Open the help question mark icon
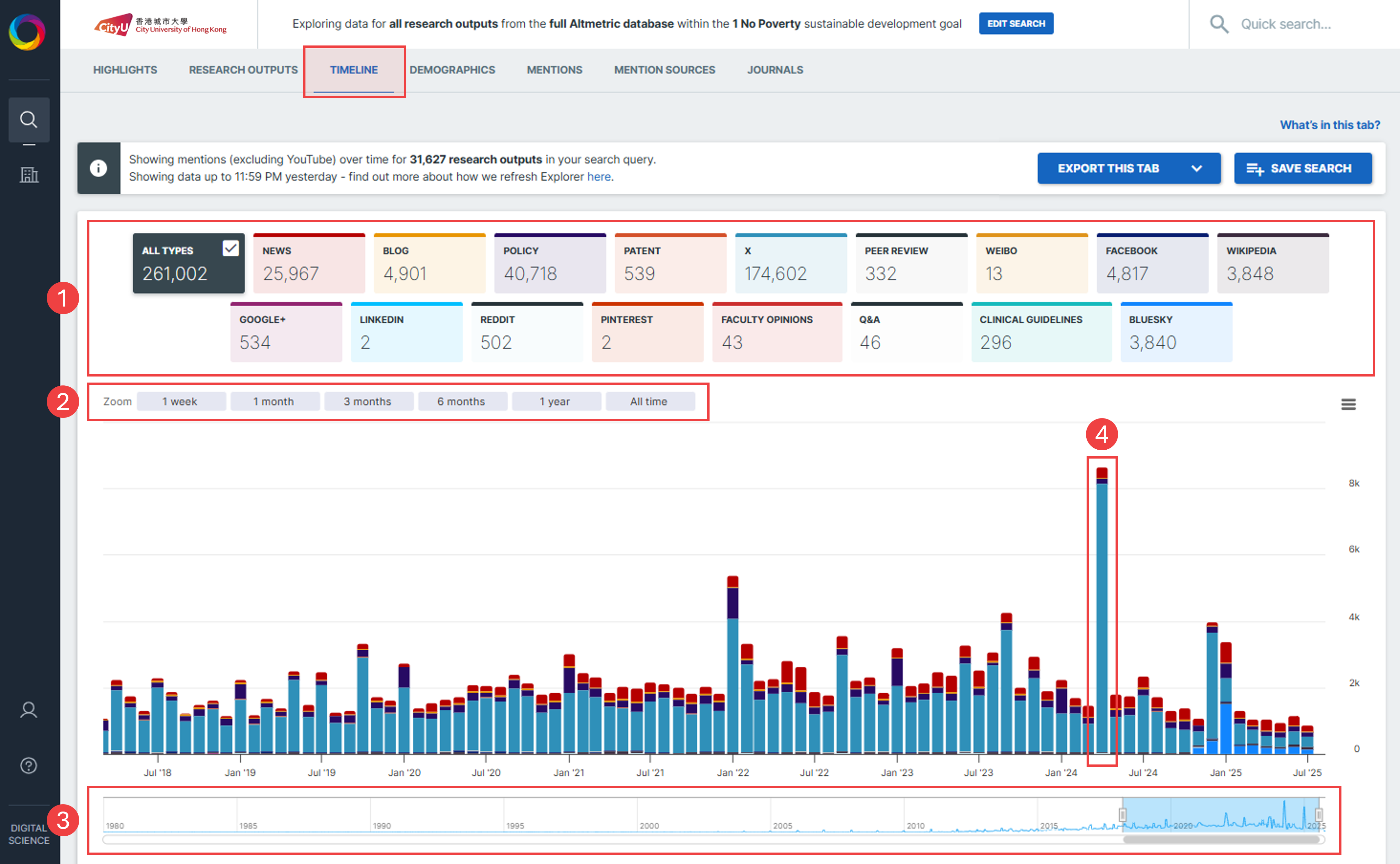 click(29, 766)
